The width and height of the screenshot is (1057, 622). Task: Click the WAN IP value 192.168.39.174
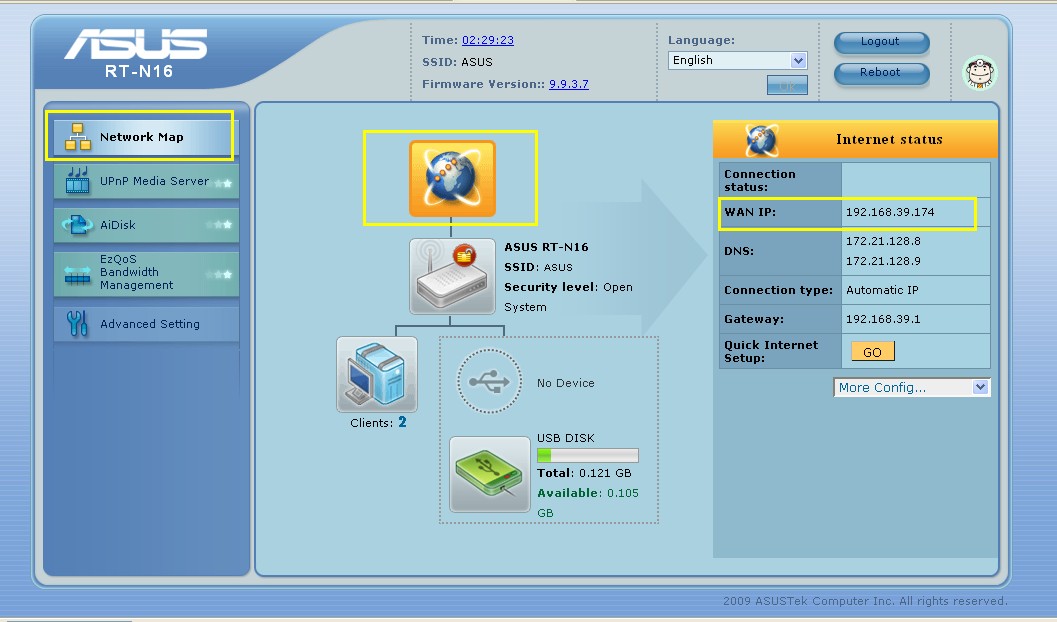click(890, 212)
